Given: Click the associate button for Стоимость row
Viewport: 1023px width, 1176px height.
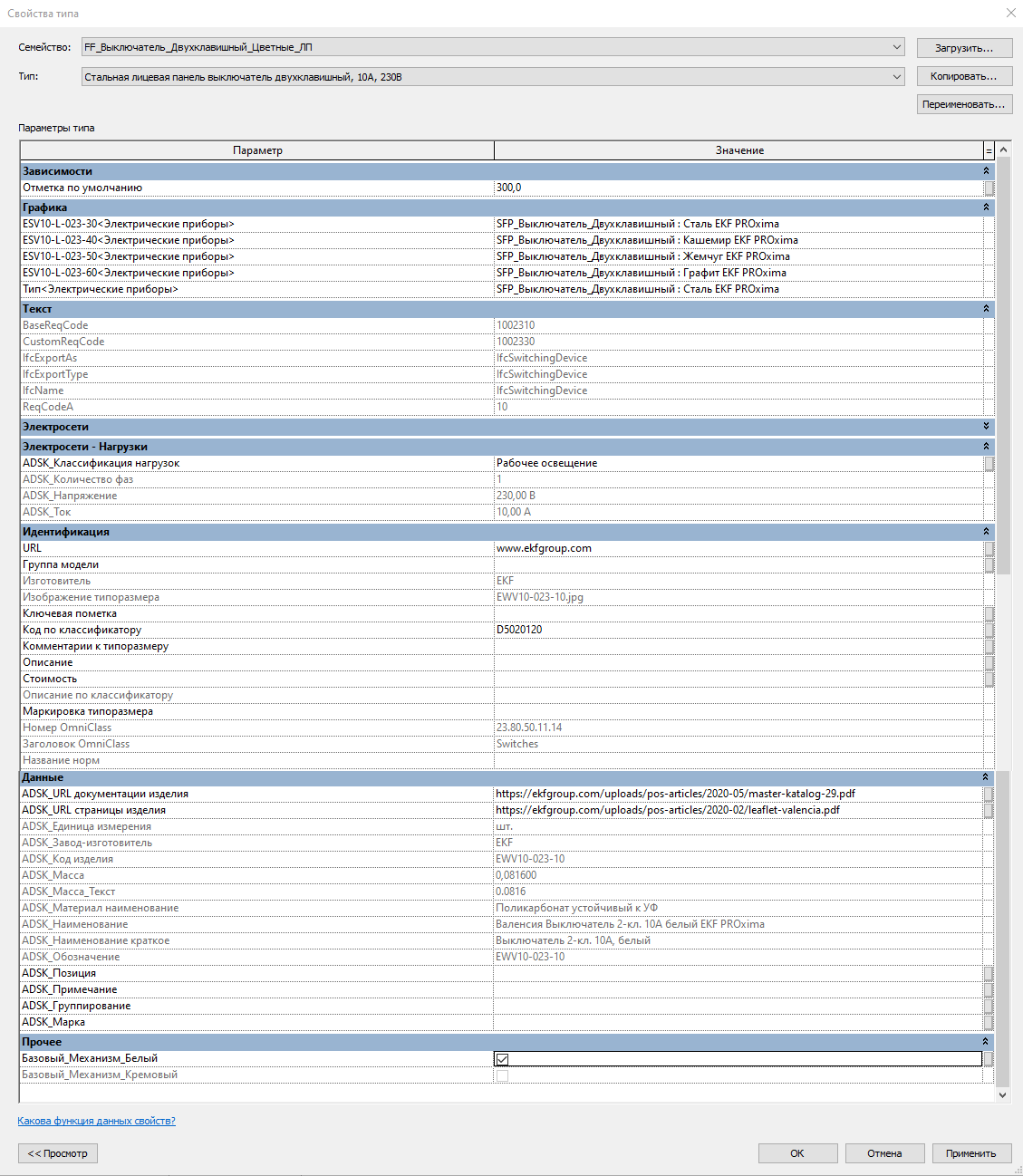Looking at the screenshot, I should tap(989, 680).
